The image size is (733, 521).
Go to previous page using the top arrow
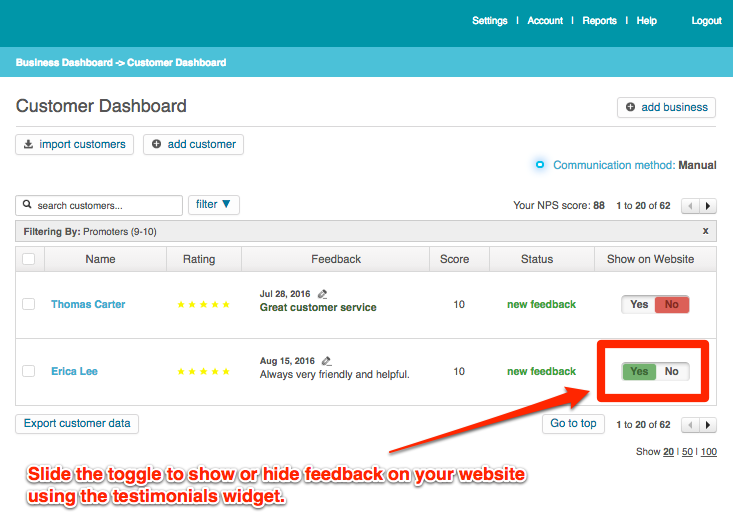click(x=690, y=206)
